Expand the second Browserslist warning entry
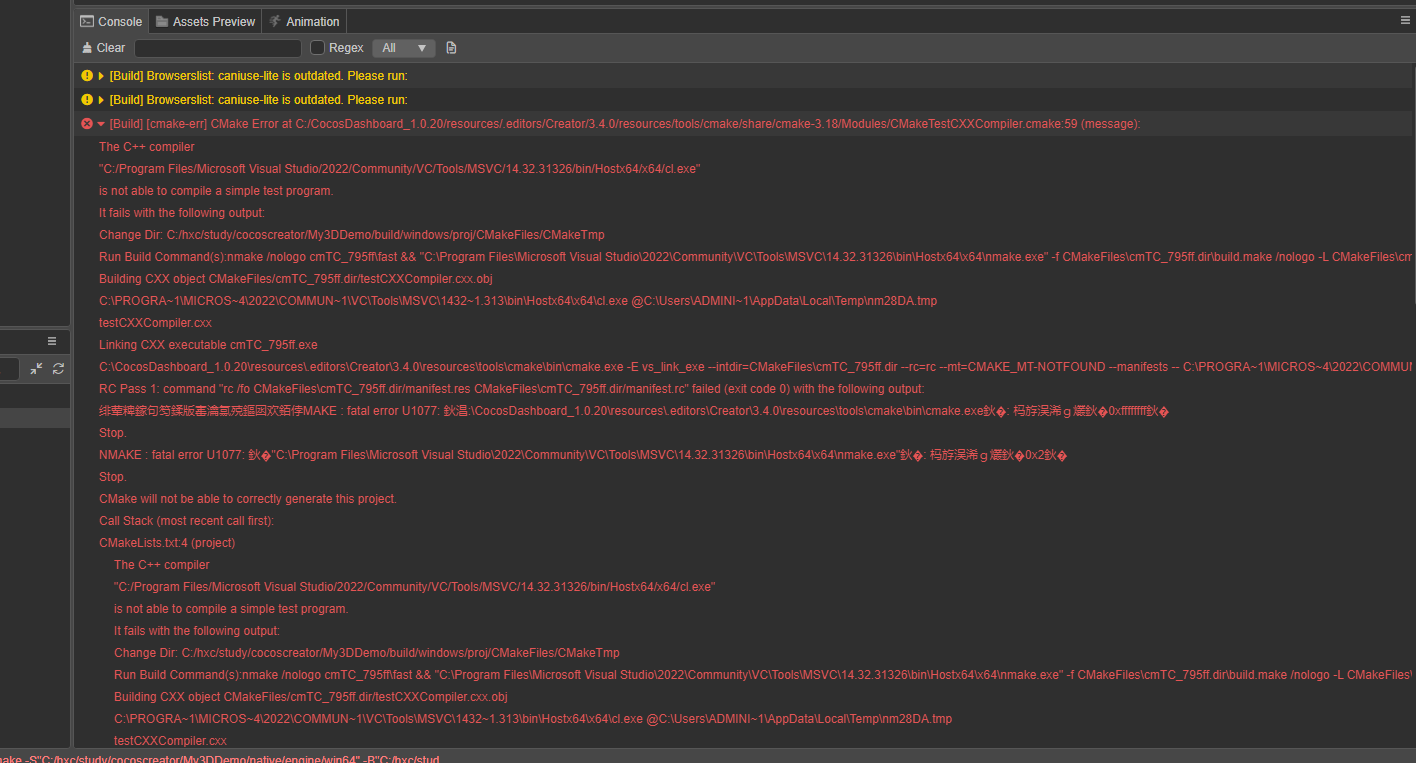The image size is (1416, 763). coord(101,100)
